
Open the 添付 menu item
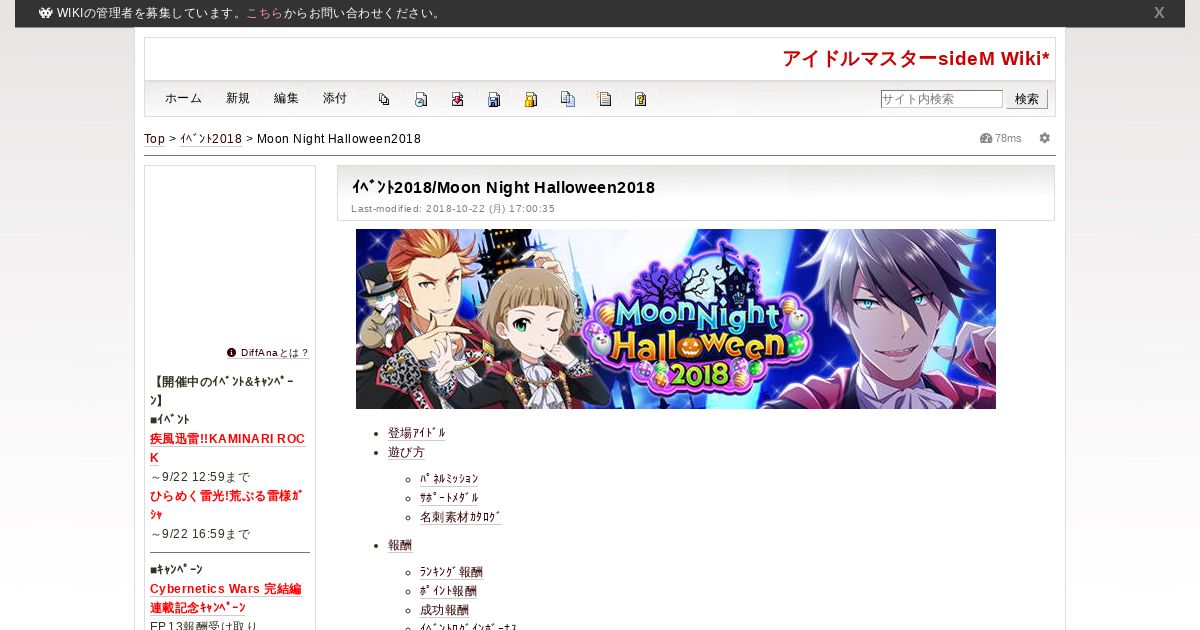point(335,99)
